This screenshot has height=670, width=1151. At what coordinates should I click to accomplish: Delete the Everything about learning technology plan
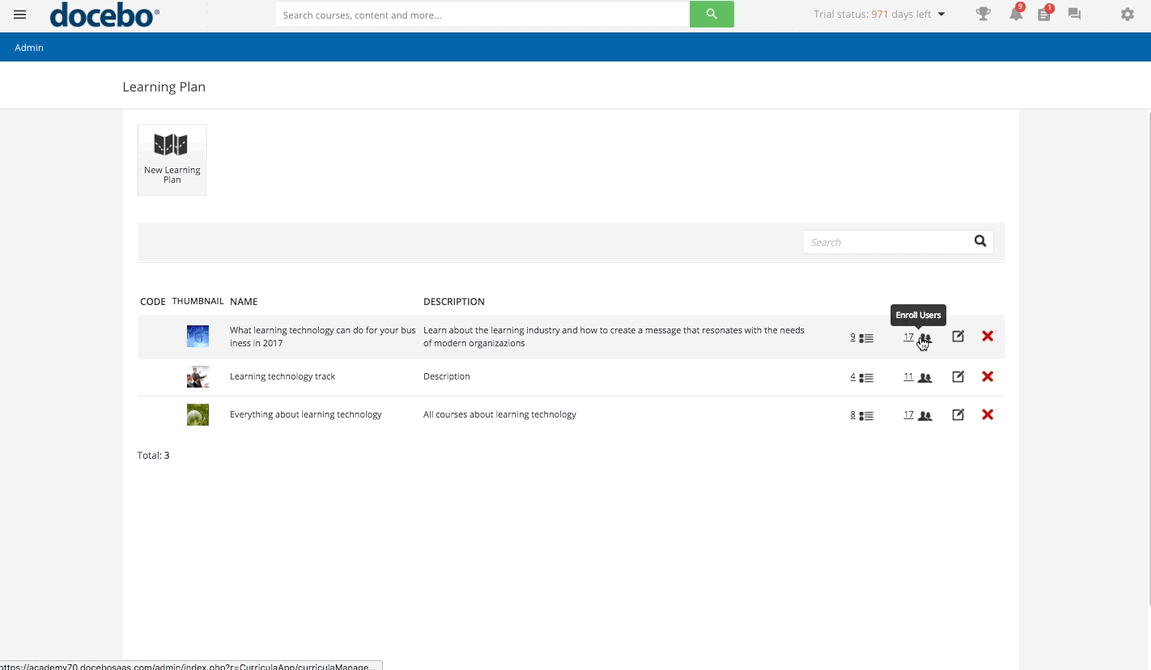tap(987, 414)
